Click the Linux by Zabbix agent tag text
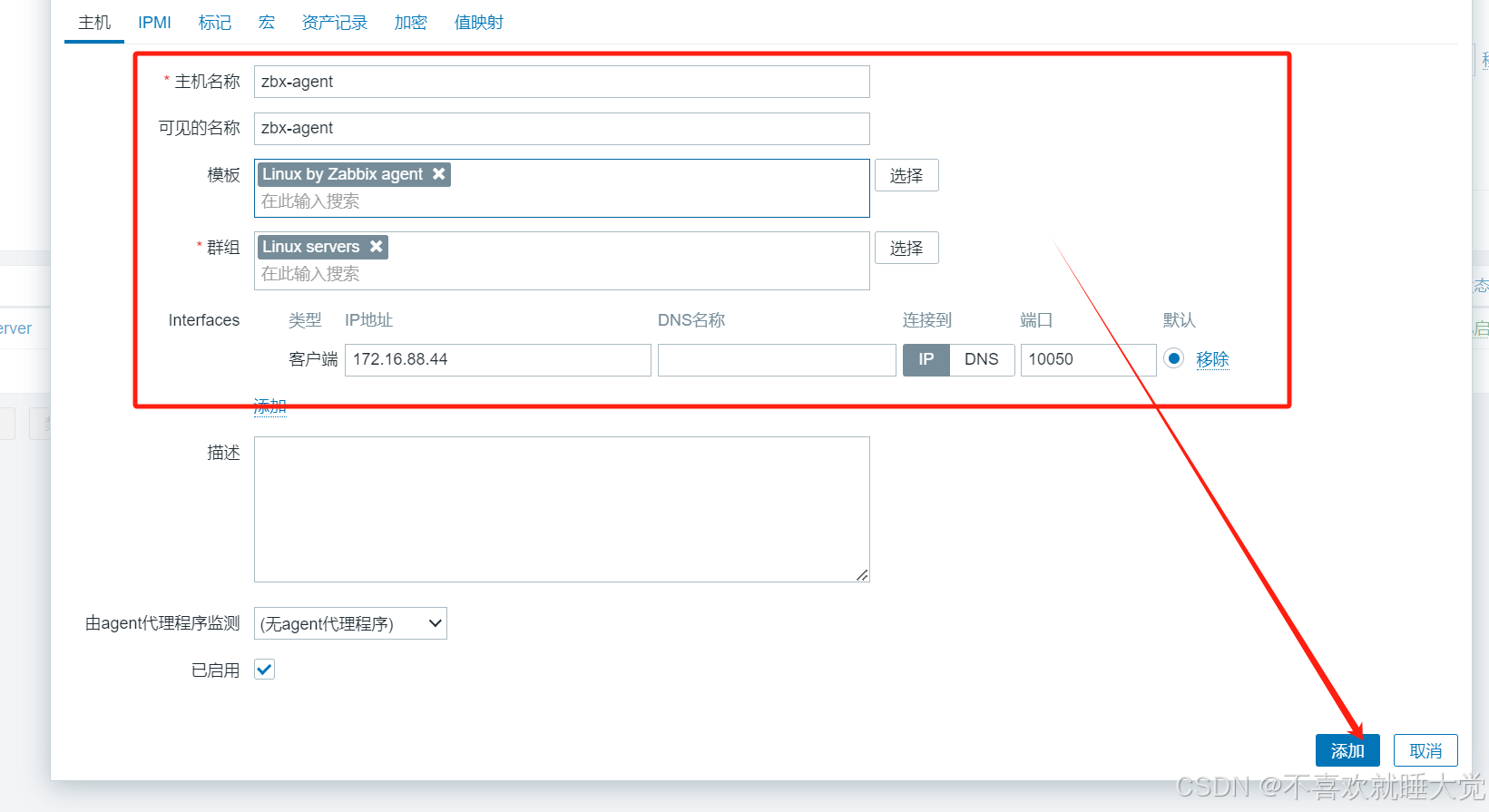 342,173
